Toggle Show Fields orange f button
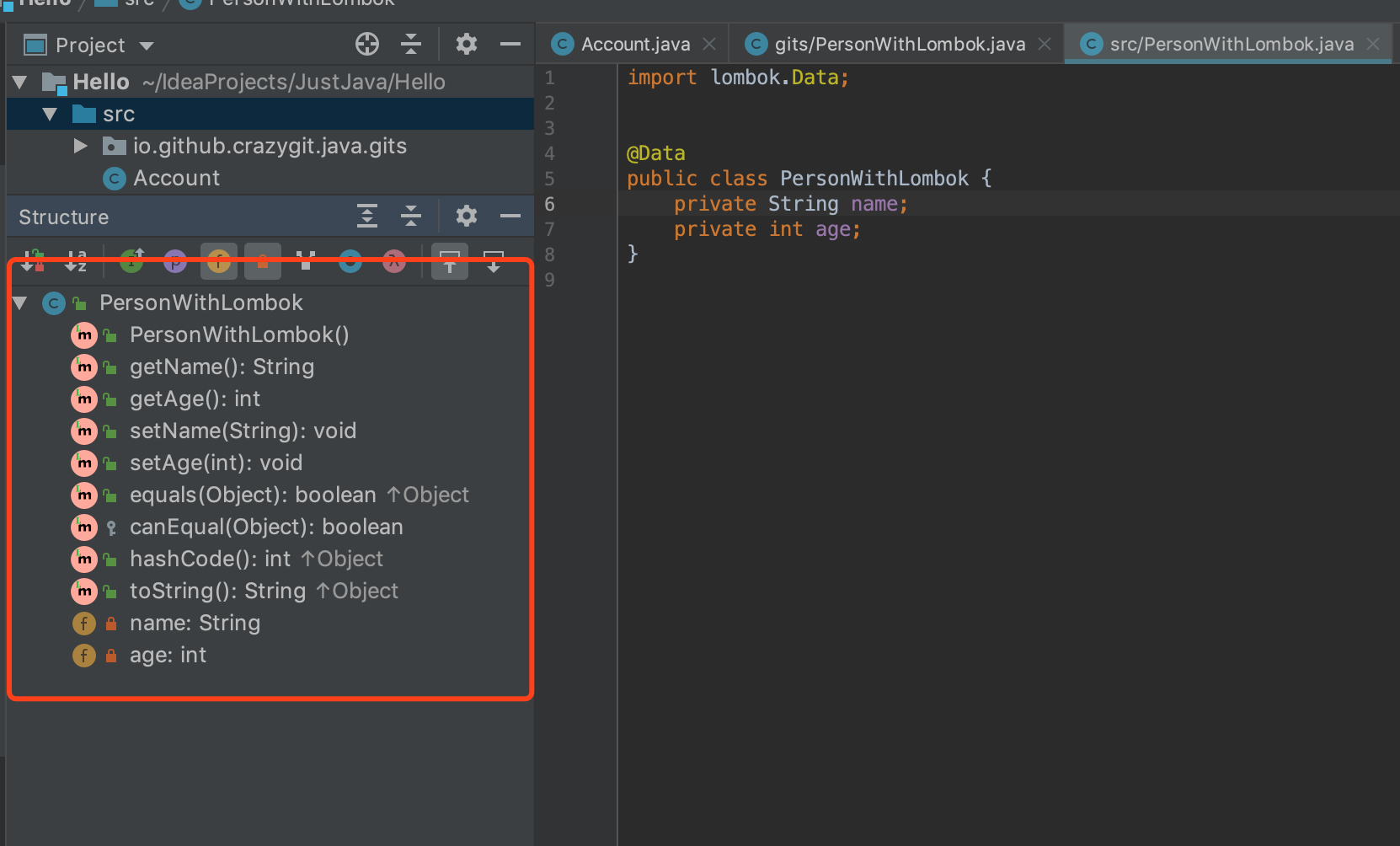Screen dimensions: 1400x846 coord(219,261)
